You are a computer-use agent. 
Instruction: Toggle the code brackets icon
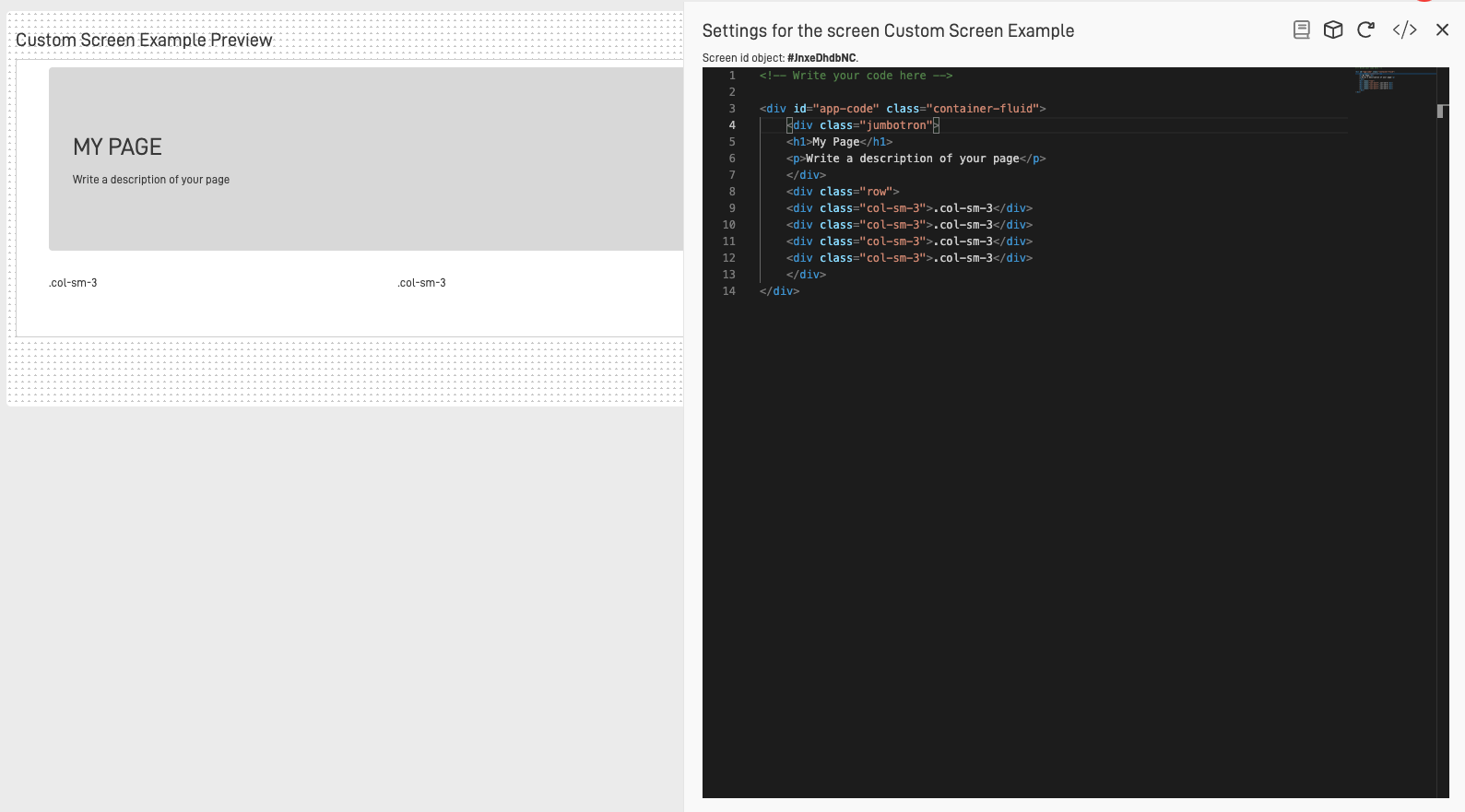pos(1404,30)
